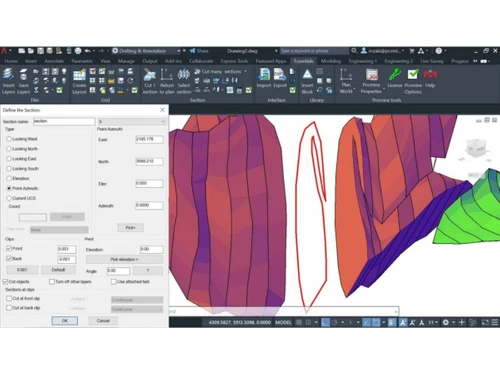Open the Continuous linetype dropdown for front clip
The image size is (500, 375).
137,300
